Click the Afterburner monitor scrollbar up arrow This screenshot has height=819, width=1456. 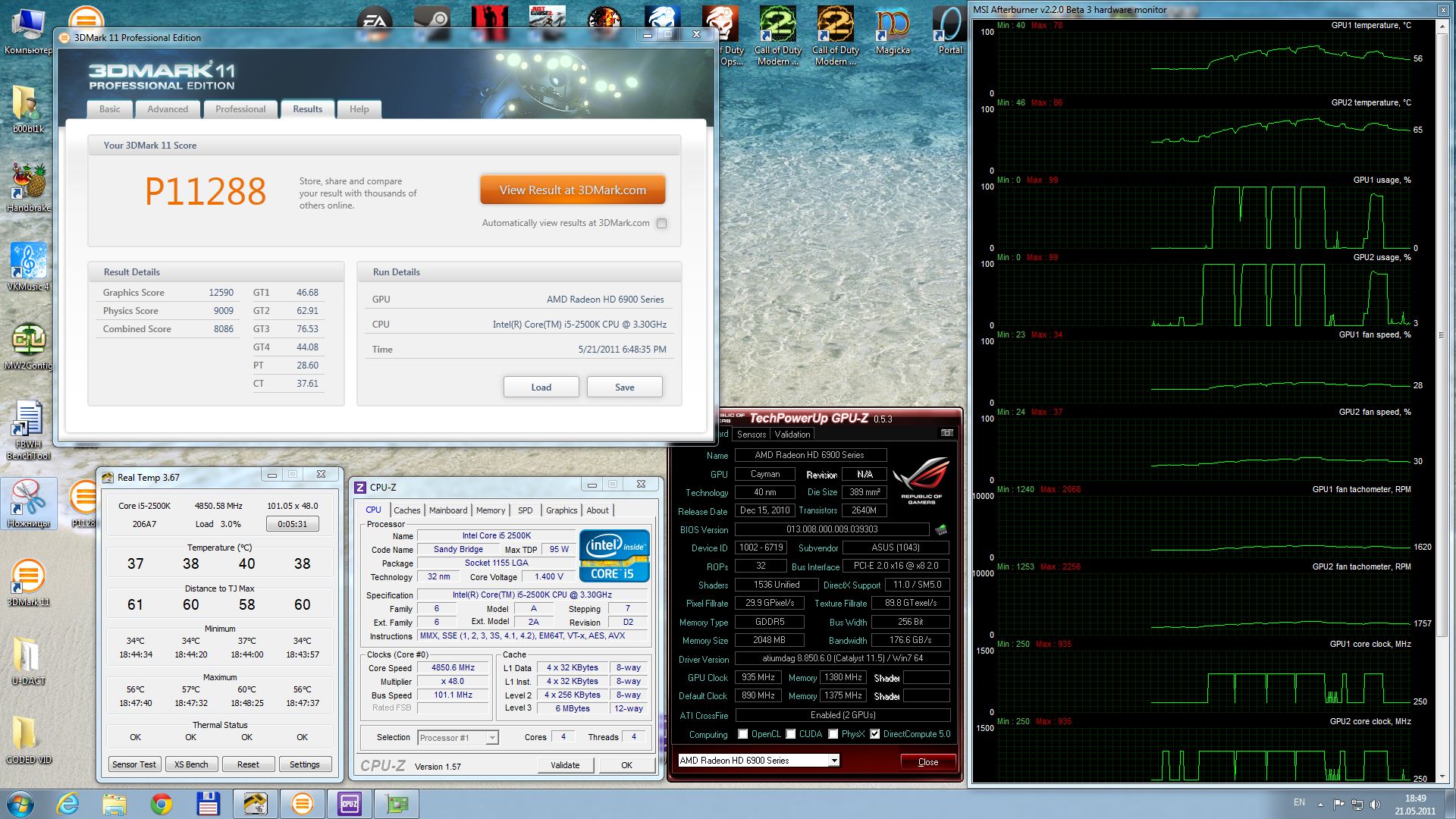click(x=1442, y=27)
